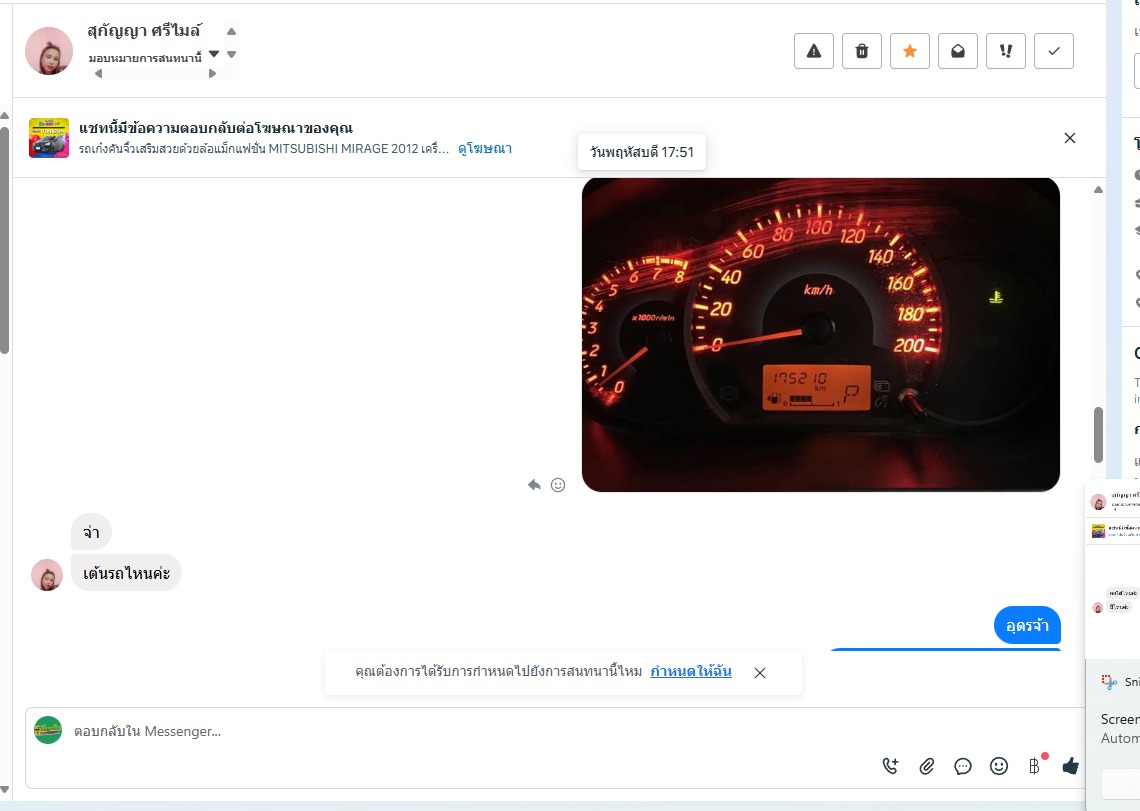The image size is (1140, 811).
Task: Reply to the dashboard photo message arrow
Action: [534, 485]
